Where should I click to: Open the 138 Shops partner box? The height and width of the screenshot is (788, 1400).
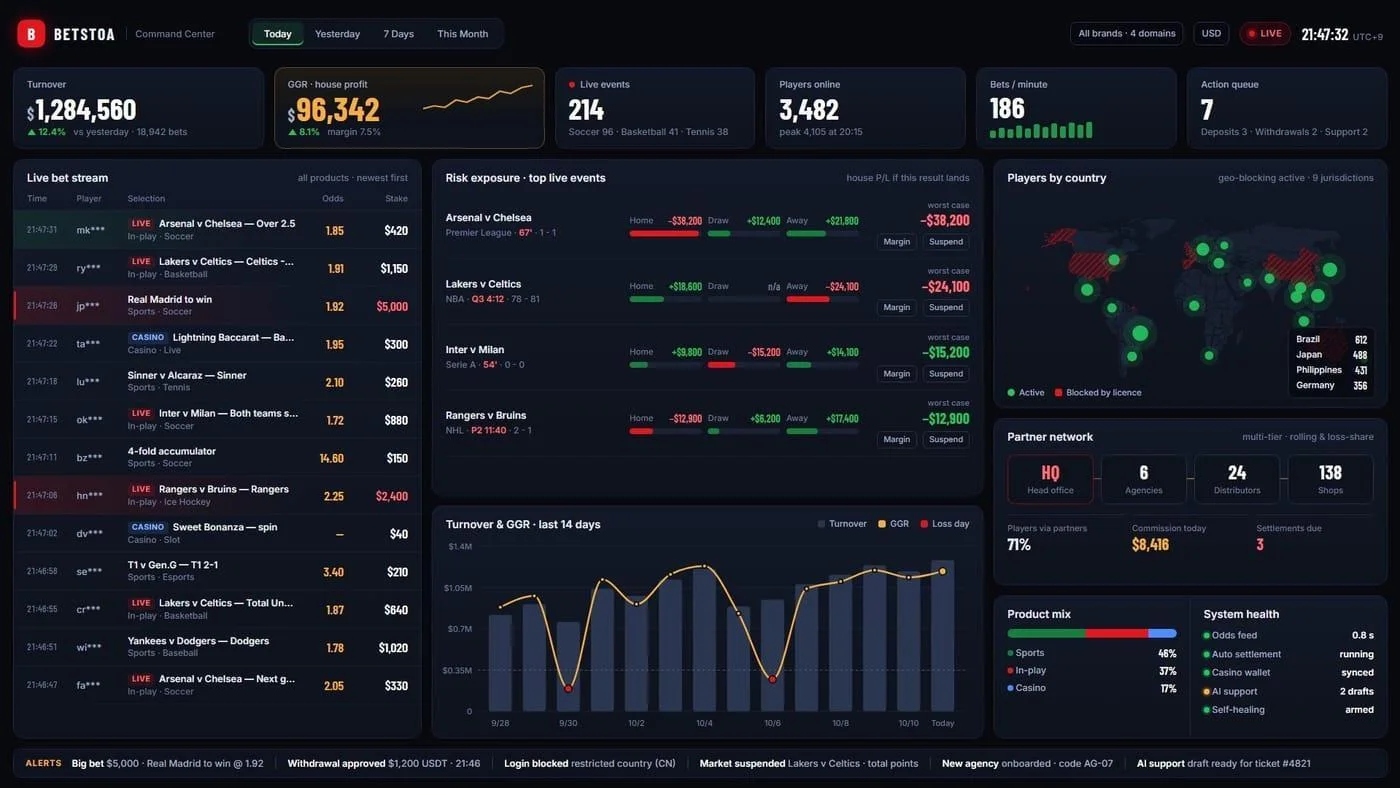(x=1330, y=479)
